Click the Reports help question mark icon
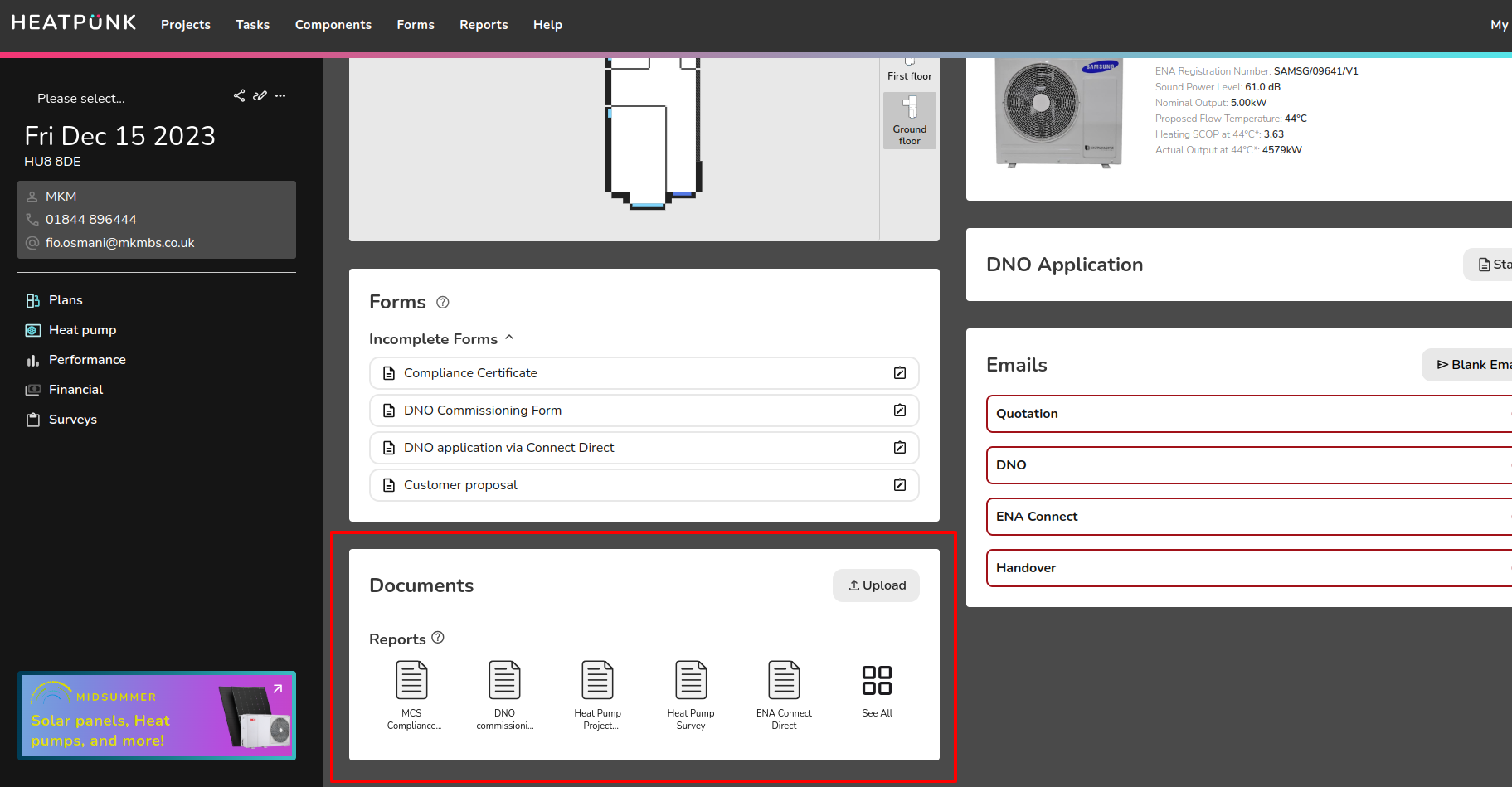 438,637
